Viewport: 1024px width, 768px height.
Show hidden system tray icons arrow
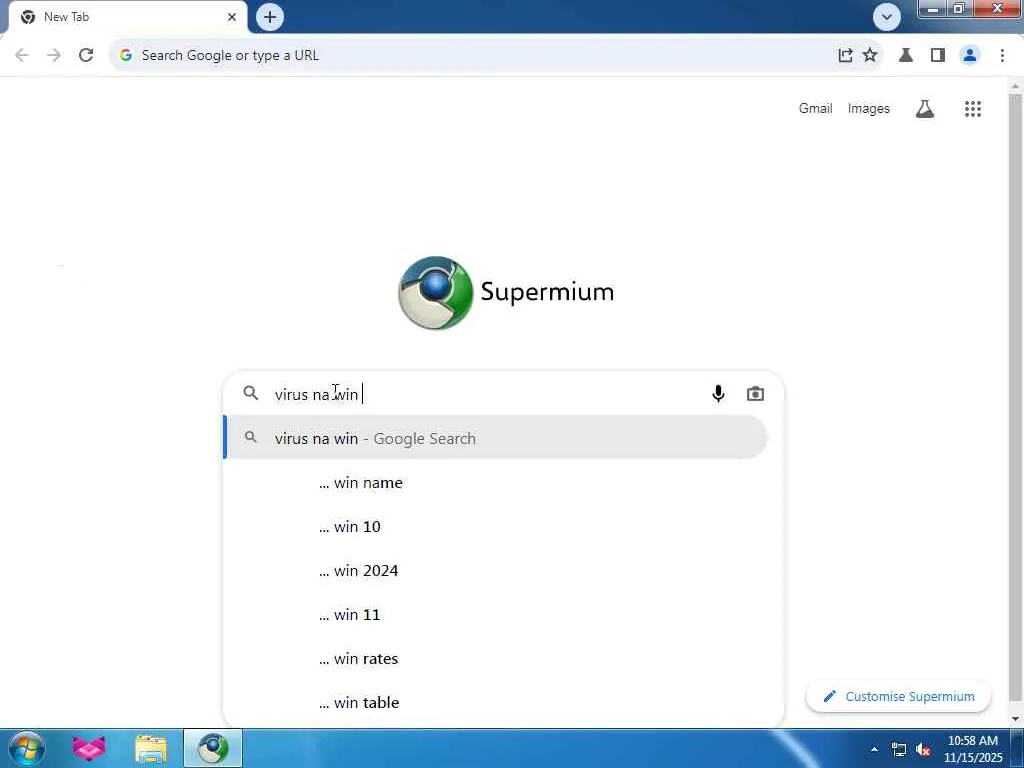tap(874, 750)
